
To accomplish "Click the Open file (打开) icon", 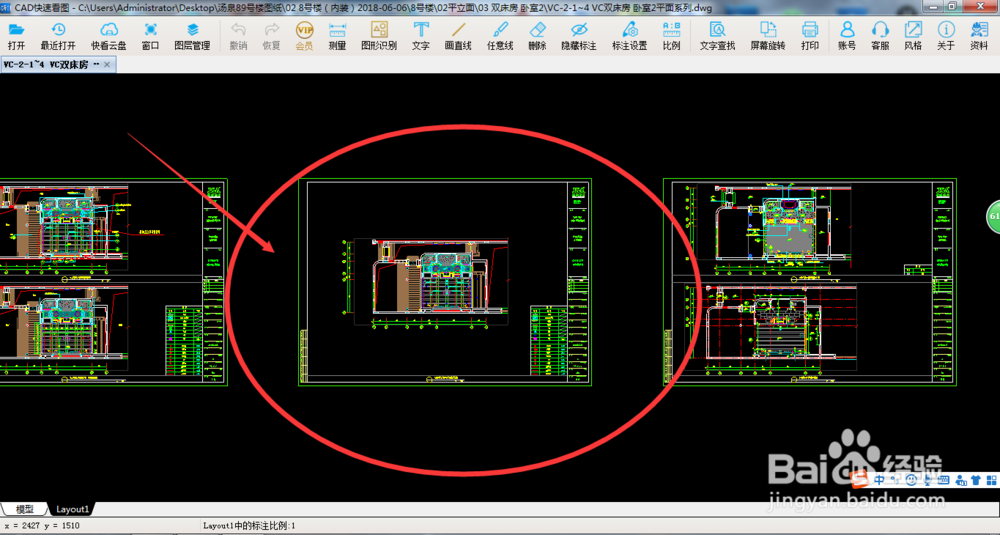I will [x=16, y=35].
